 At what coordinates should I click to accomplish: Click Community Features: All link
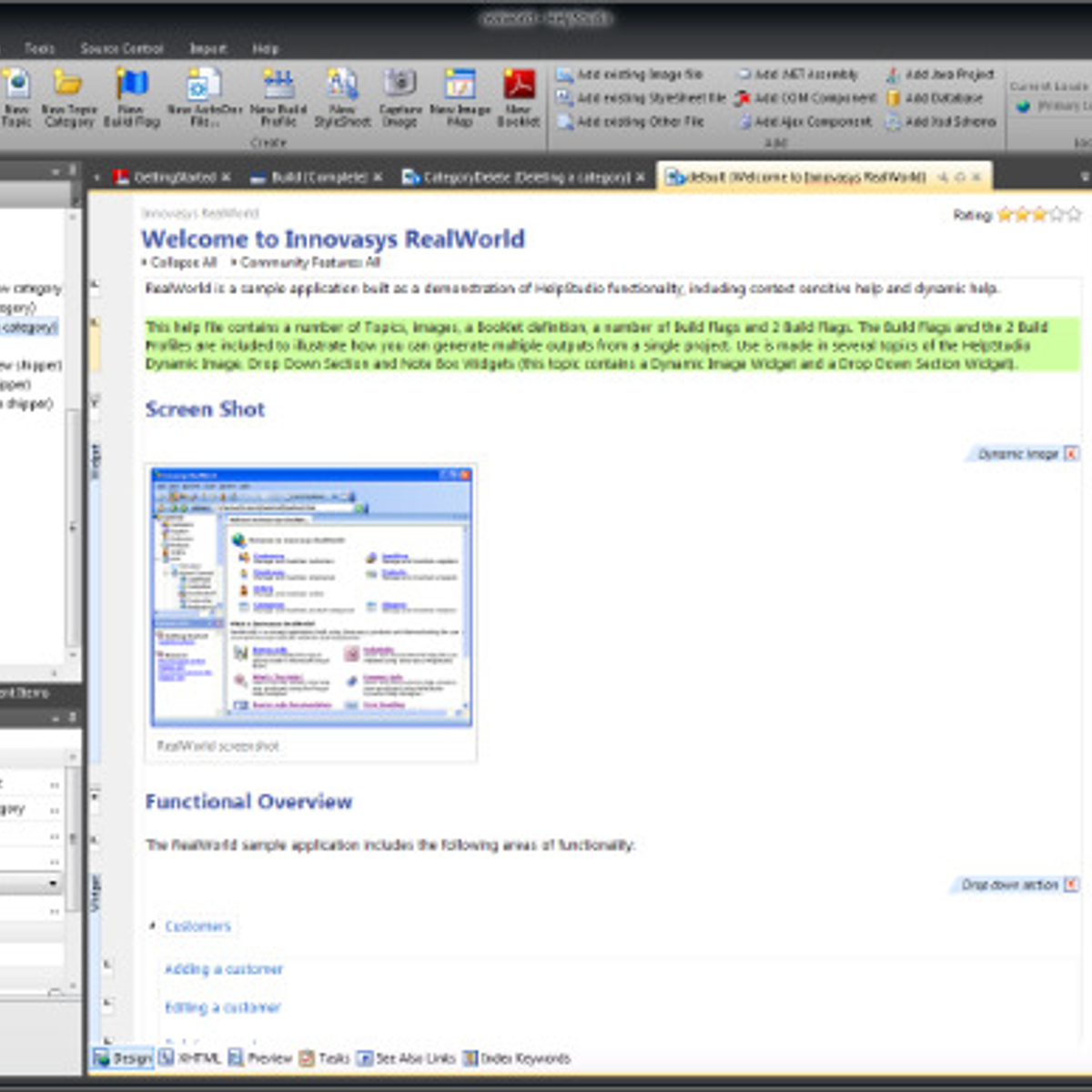pos(310,262)
